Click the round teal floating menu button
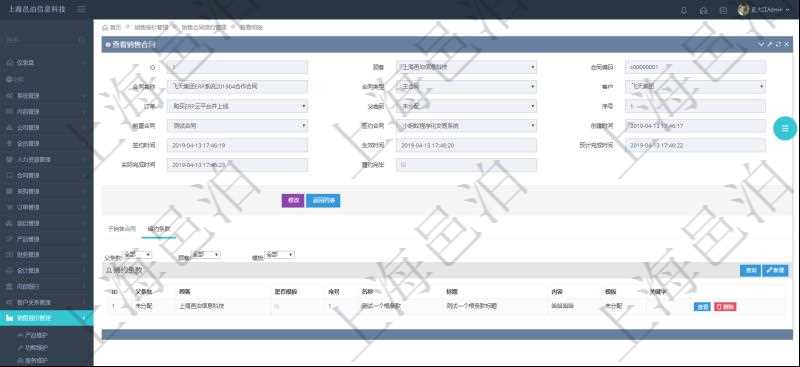This screenshot has height=367, width=800. [x=785, y=129]
